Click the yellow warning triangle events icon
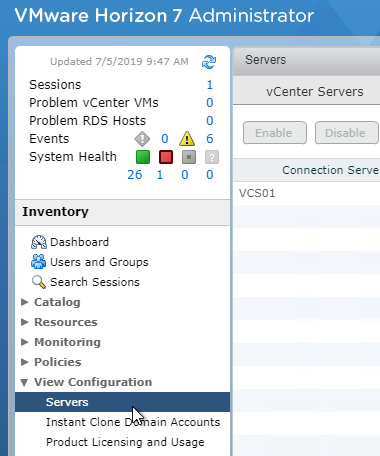 pos(187,139)
